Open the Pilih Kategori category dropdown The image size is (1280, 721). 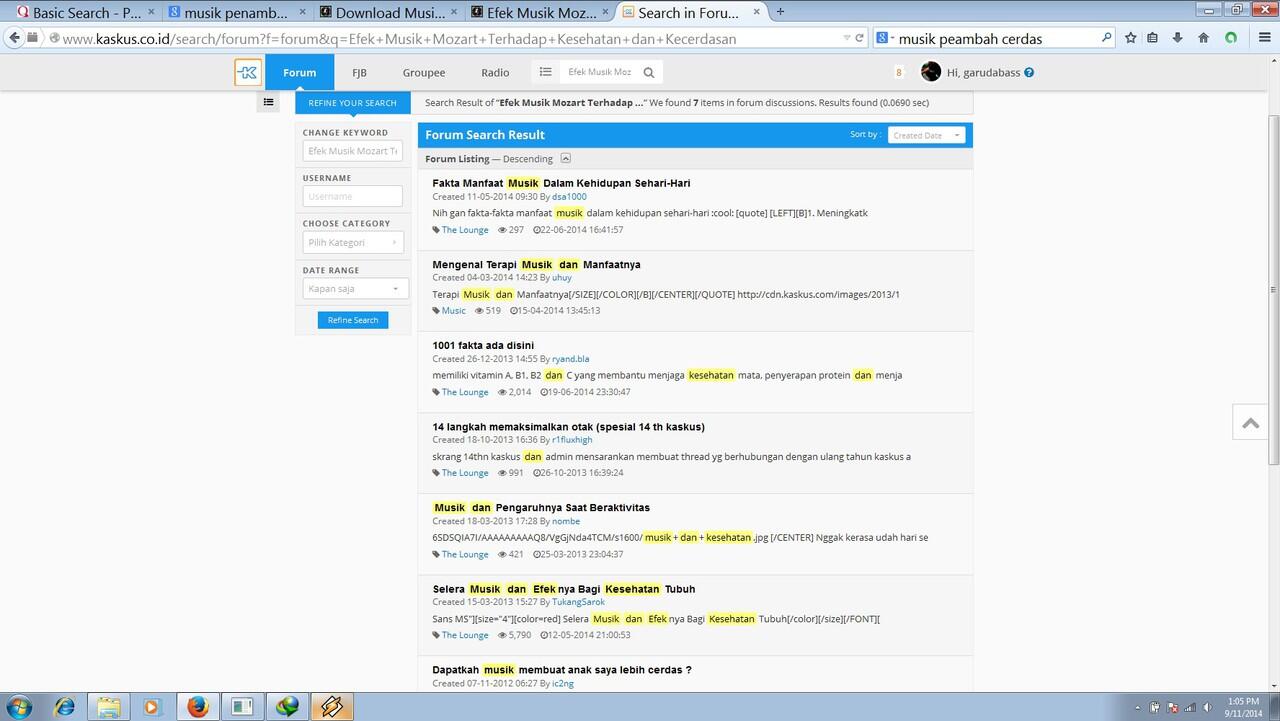(x=353, y=242)
